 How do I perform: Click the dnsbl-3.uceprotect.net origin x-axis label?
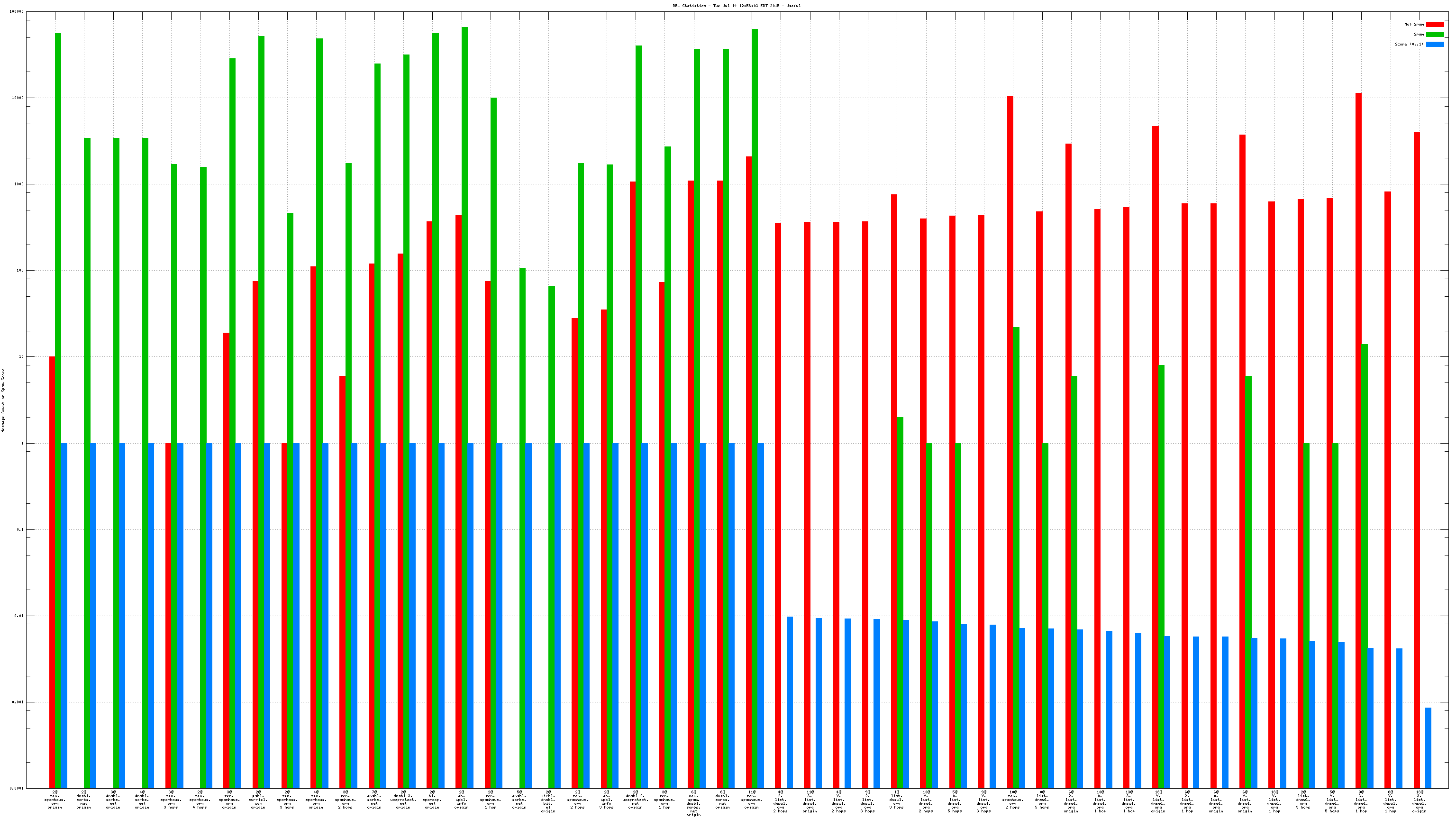(x=403, y=799)
